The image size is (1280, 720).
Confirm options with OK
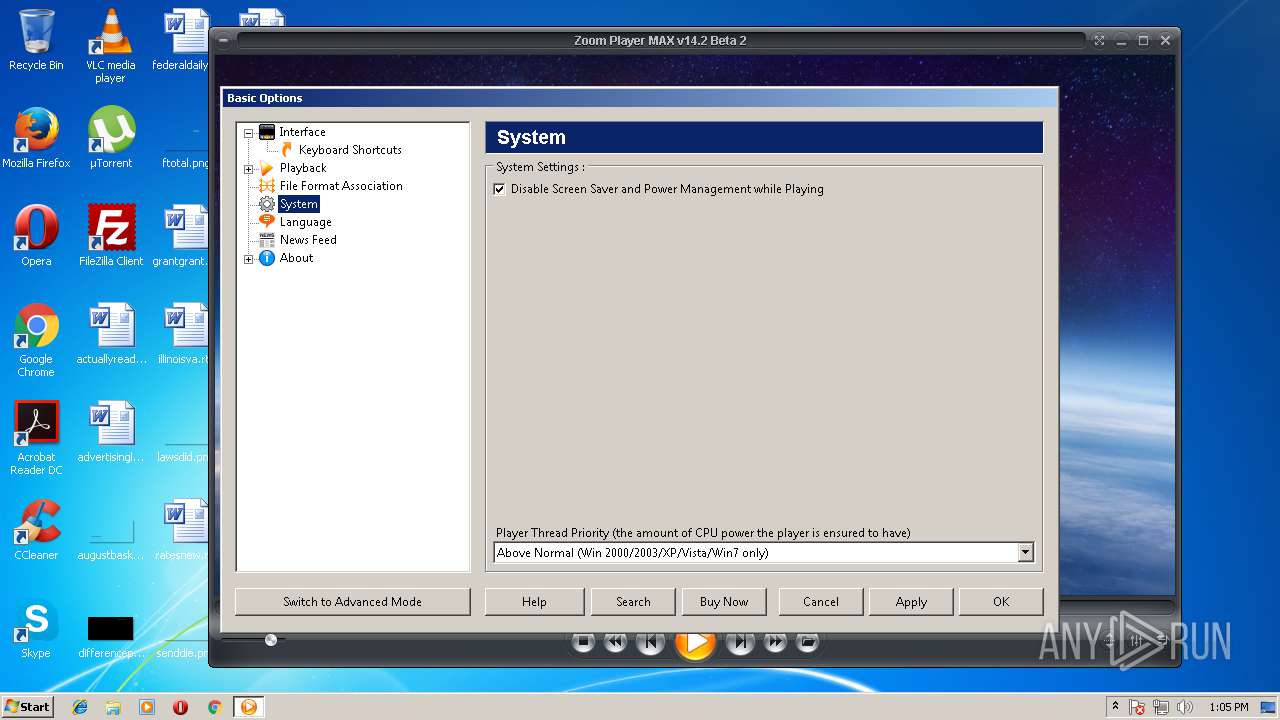[1001, 602]
